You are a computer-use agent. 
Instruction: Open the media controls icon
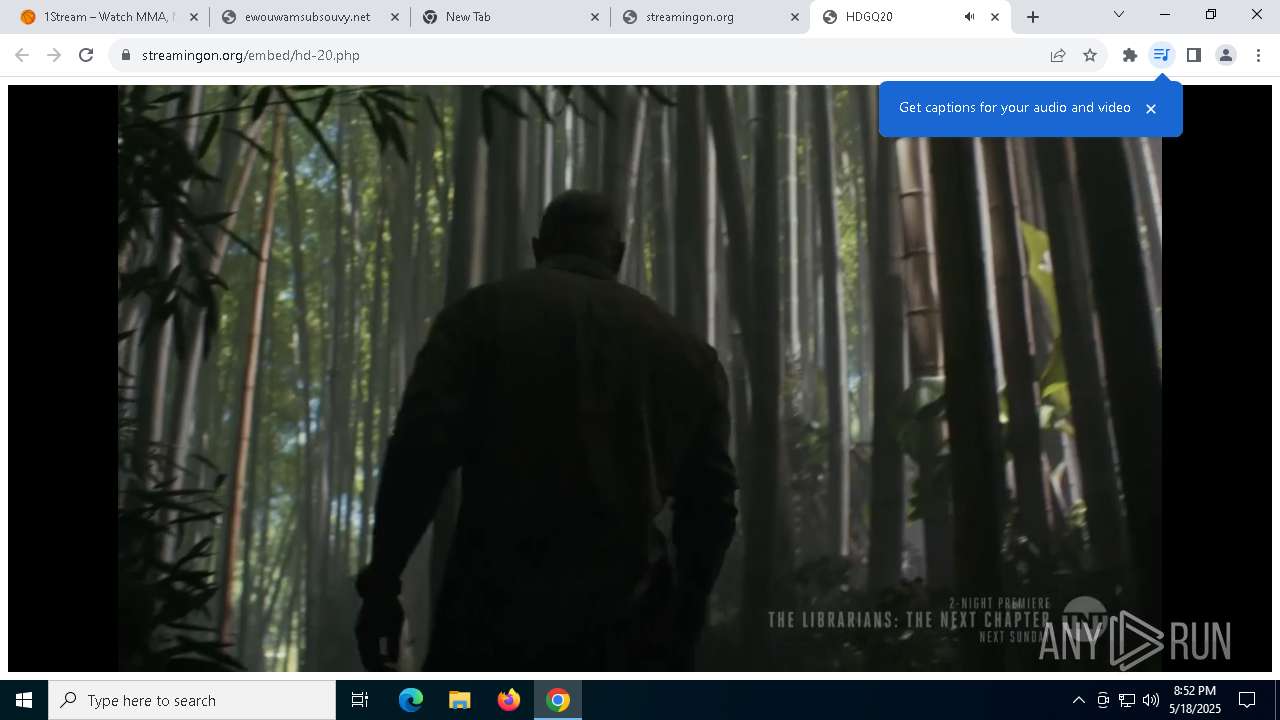(1161, 55)
